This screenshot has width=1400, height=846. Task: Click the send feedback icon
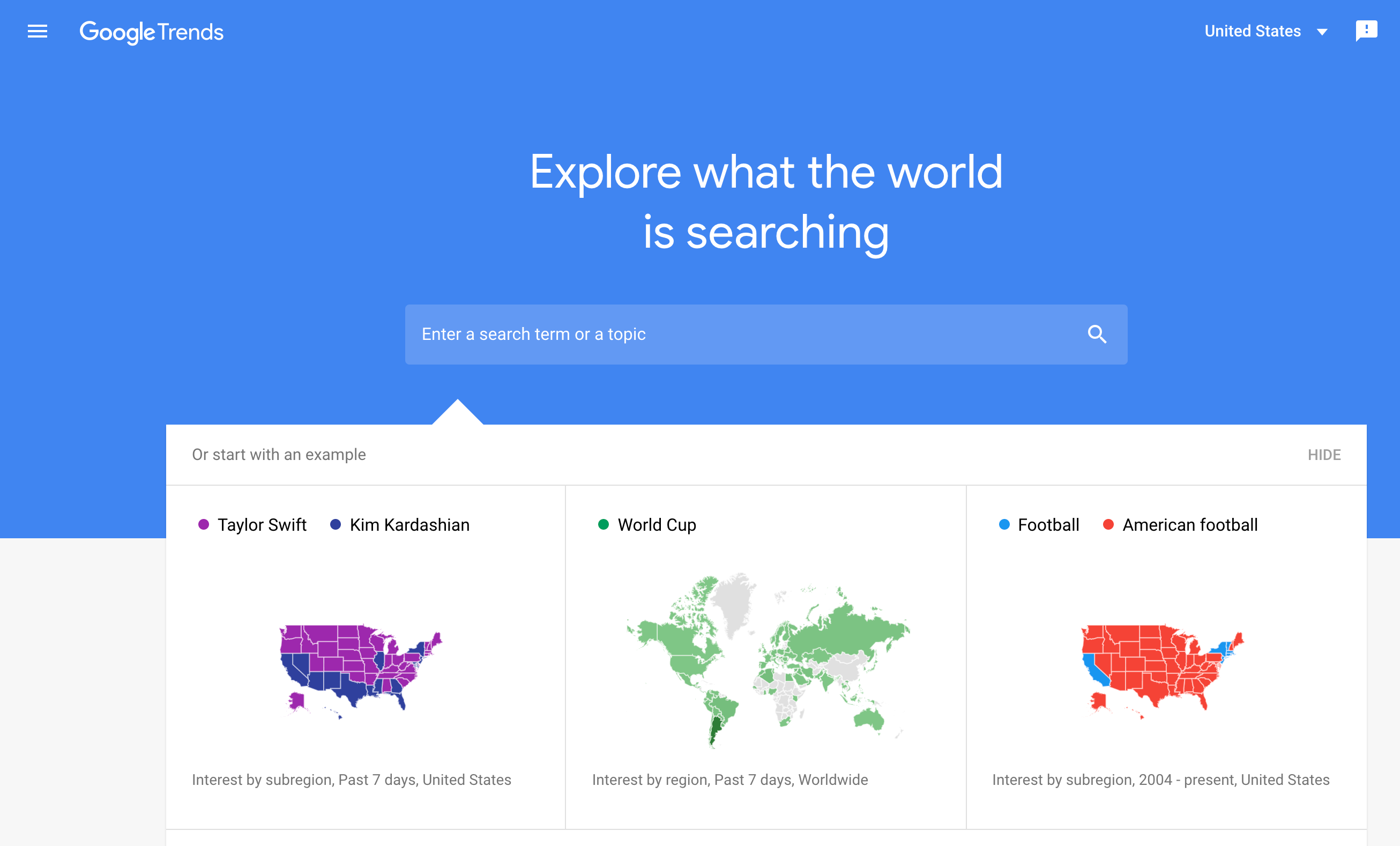[1366, 31]
